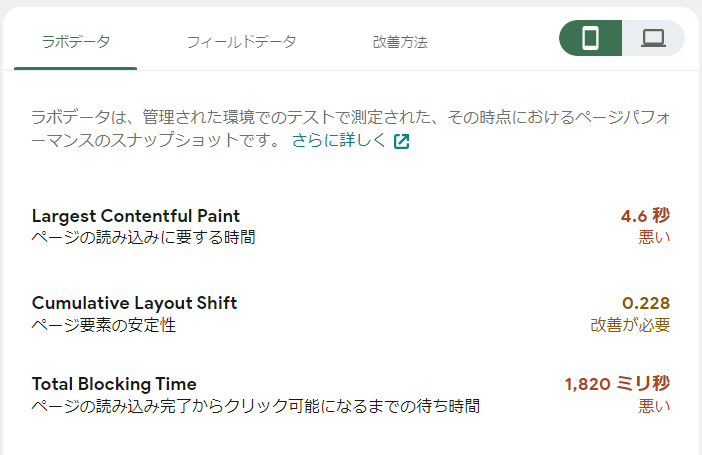Viewport: 702px width, 455px height.
Task: Click the 4.6 秒 metric value
Action: click(x=645, y=216)
